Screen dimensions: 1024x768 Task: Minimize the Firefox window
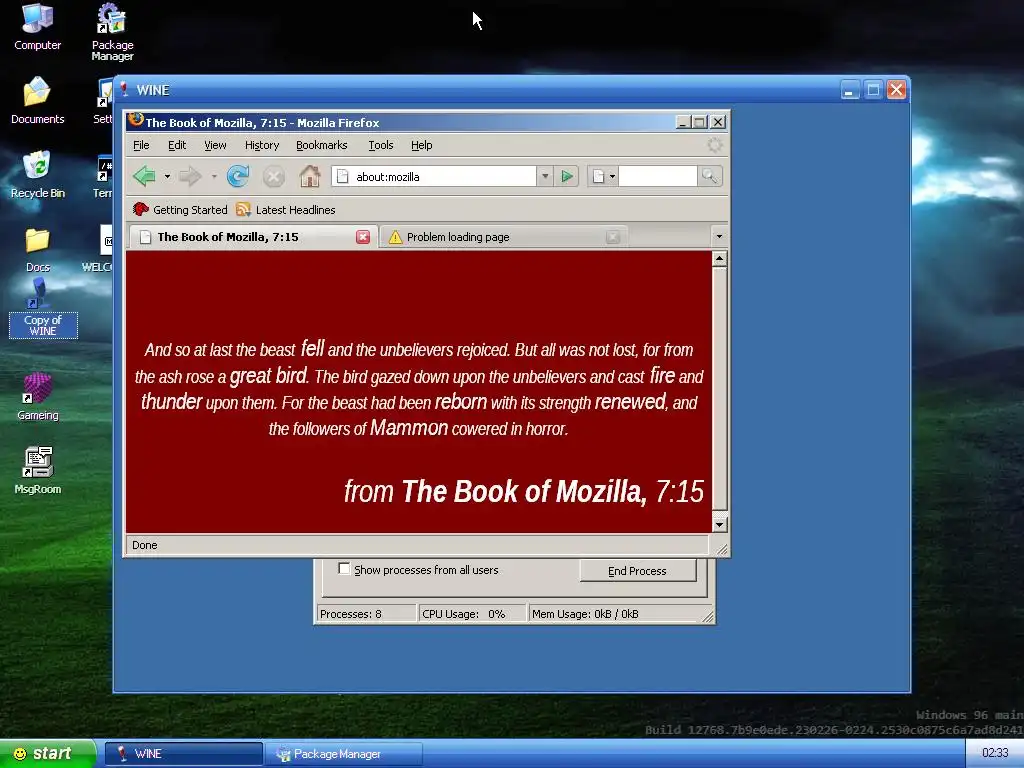[x=683, y=122]
